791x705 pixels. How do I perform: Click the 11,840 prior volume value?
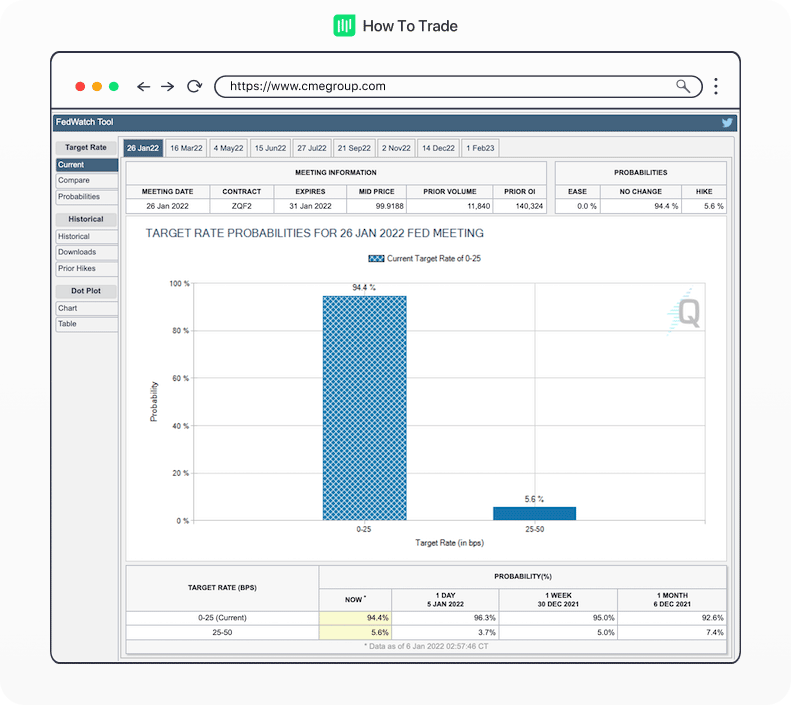(x=478, y=206)
